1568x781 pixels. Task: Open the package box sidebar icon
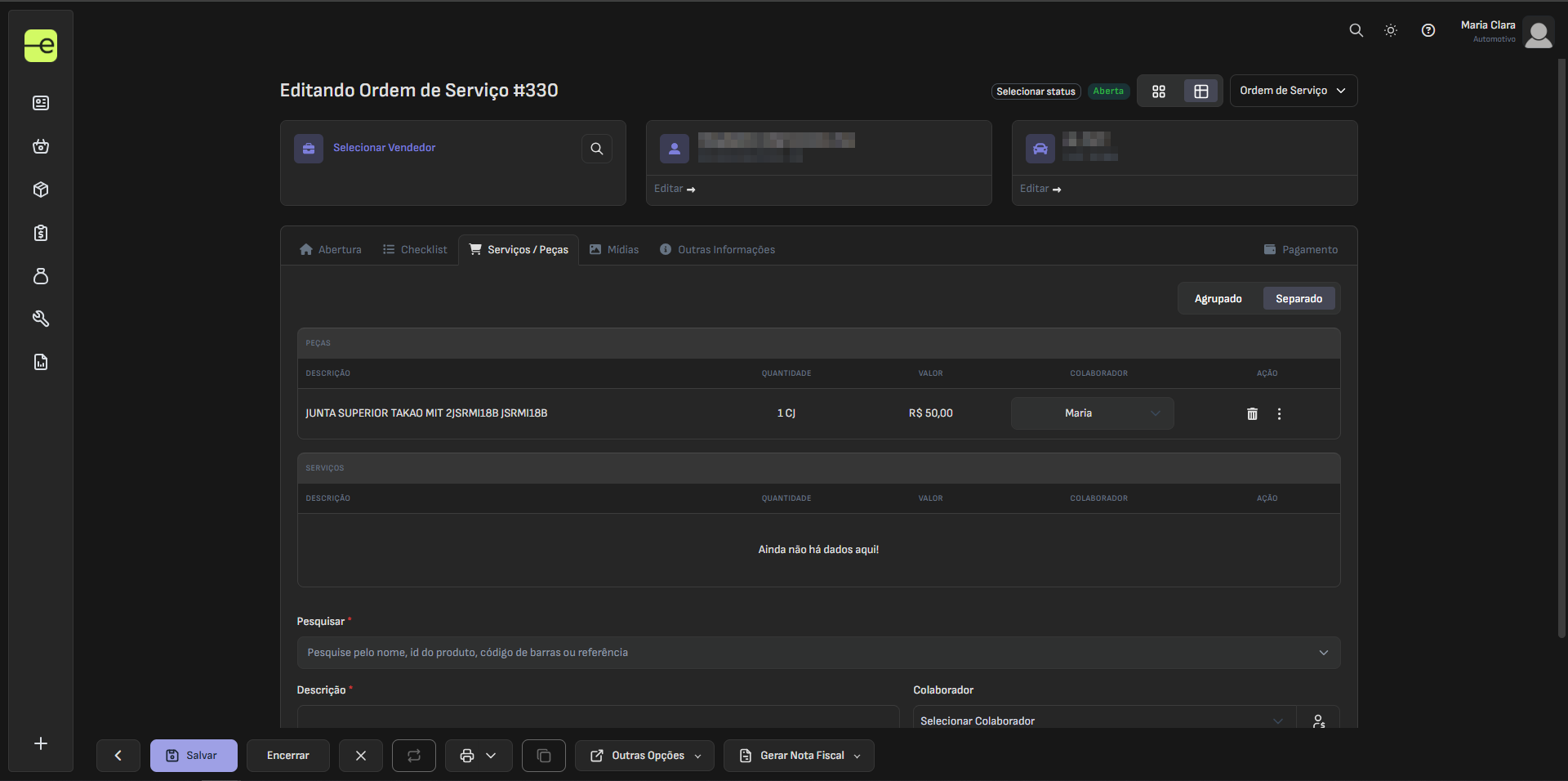pyautogui.click(x=41, y=190)
